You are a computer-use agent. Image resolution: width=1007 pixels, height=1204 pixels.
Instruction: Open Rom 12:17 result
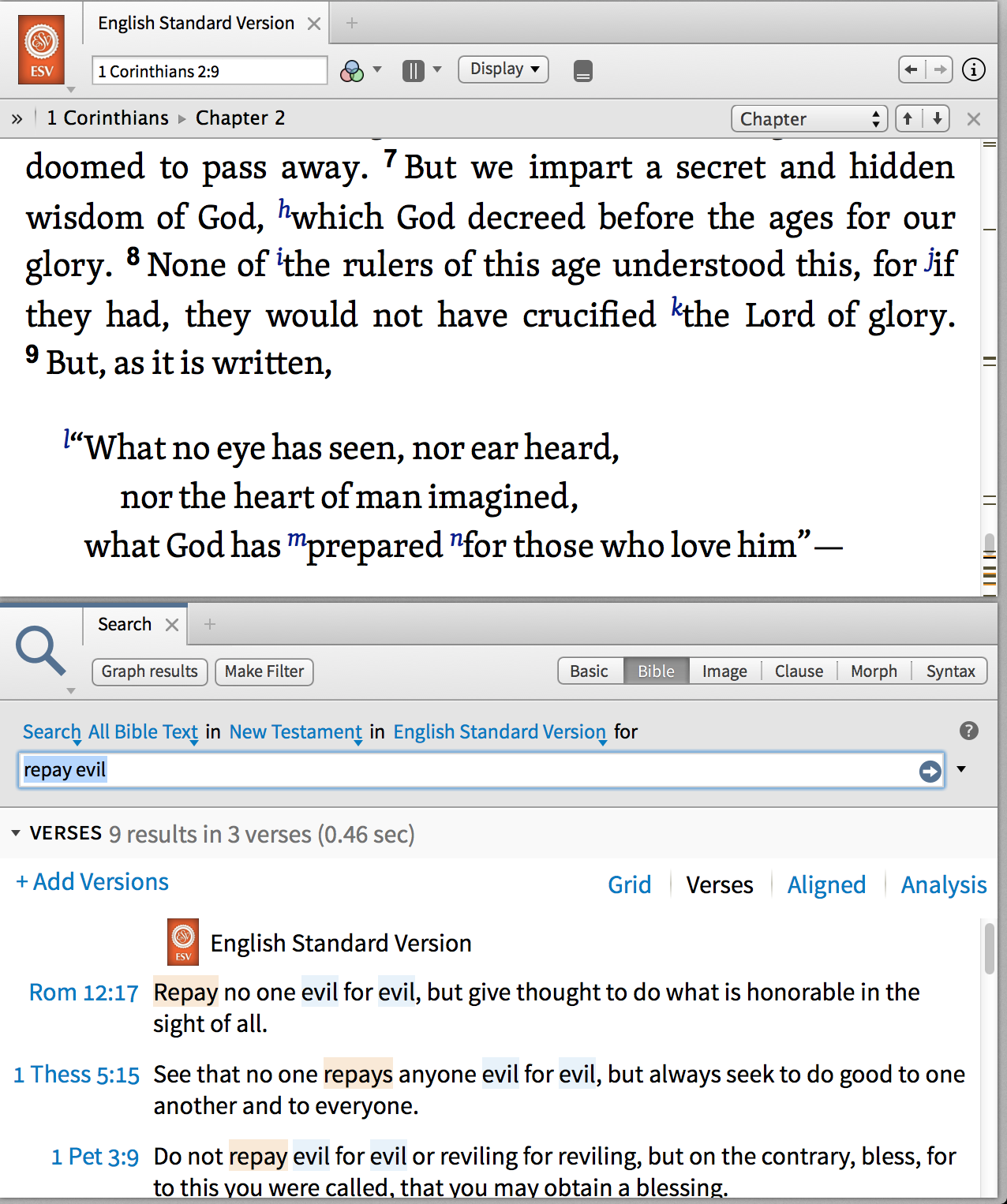tap(84, 993)
